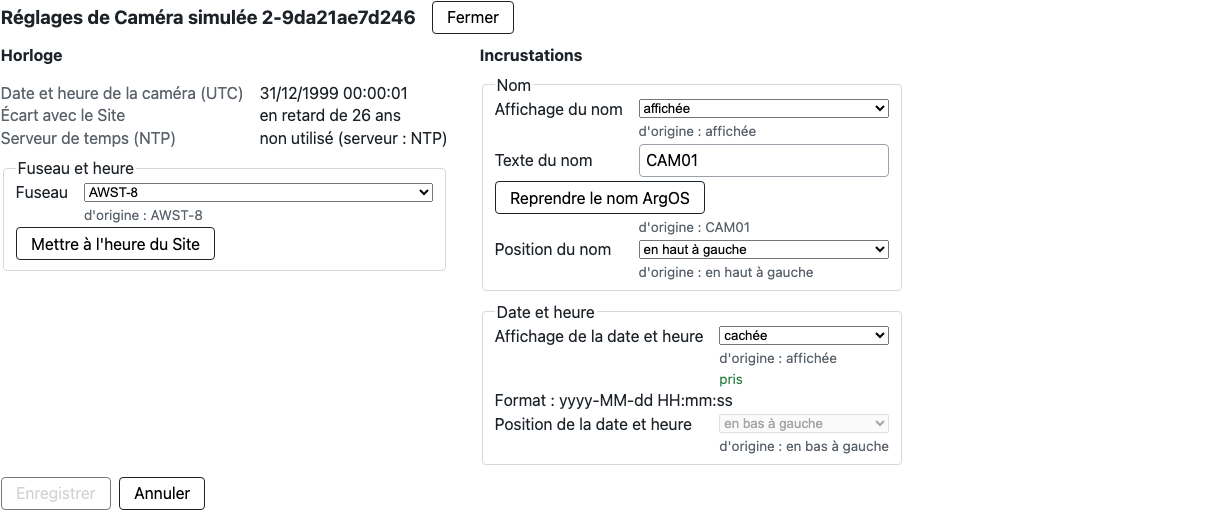
Task: Click 'd'origine : en haut à gauche' hint
Action: pyautogui.click(x=726, y=272)
